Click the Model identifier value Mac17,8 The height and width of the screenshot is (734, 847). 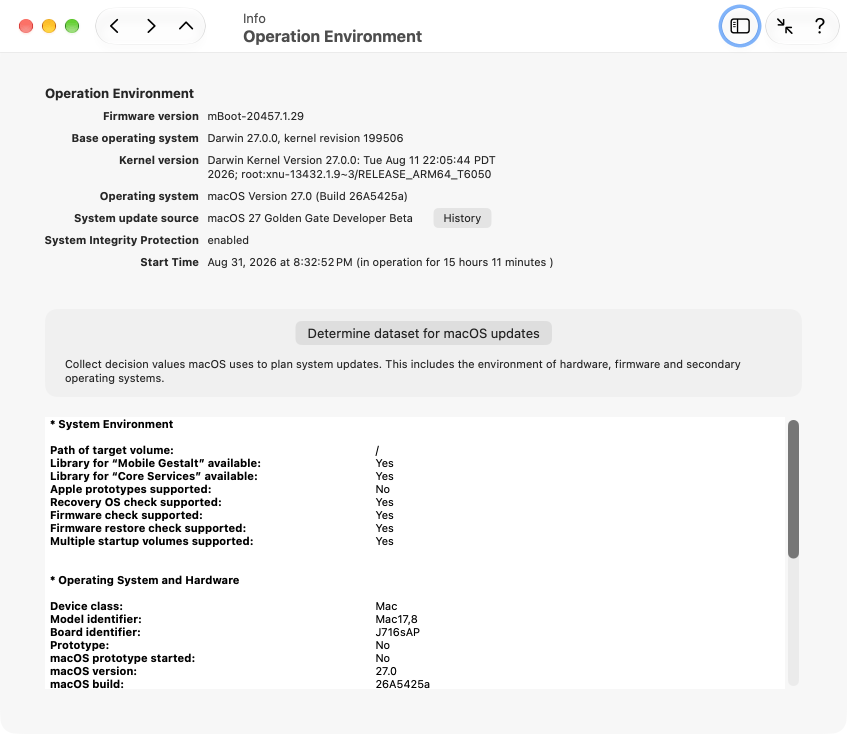396,619
